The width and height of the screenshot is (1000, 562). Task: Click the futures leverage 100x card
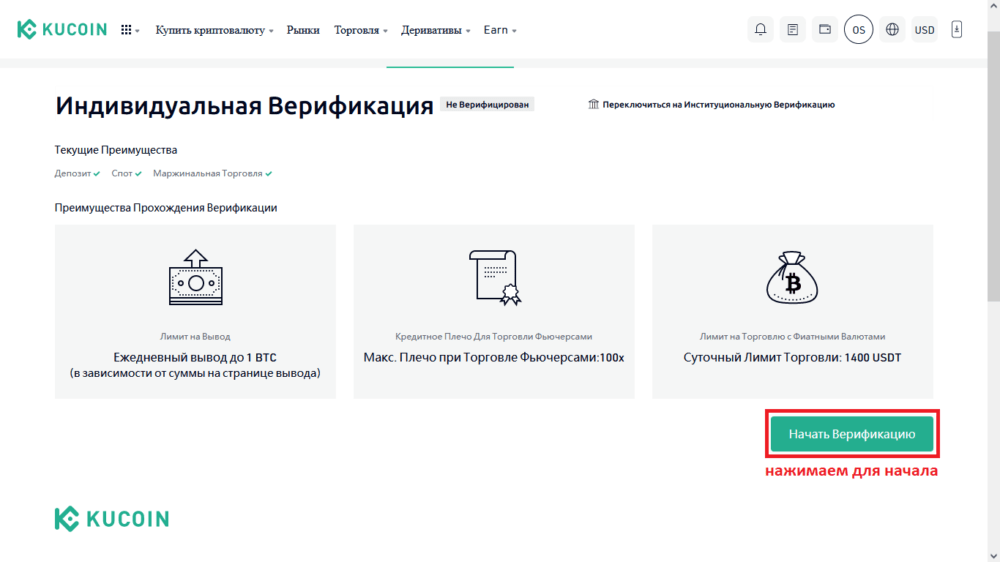[x=494, y=311]
